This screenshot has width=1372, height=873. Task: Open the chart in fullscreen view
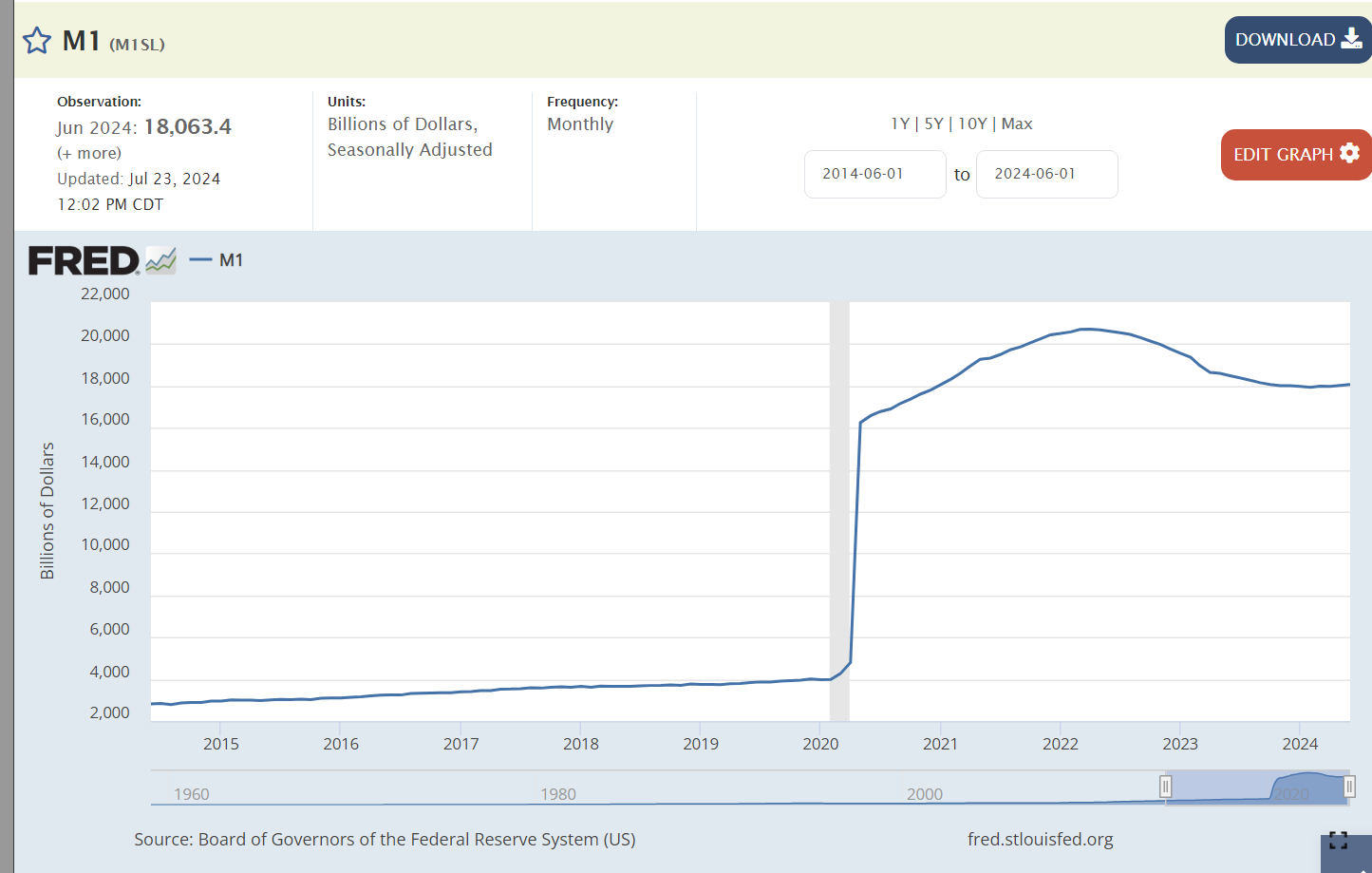click(1338, 840)
